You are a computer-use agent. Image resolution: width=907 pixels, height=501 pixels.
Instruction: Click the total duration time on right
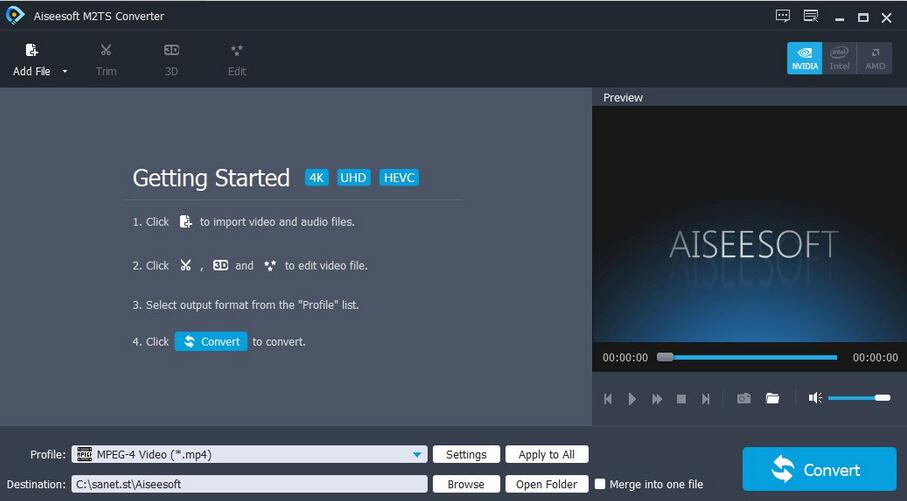click(875, 358)
